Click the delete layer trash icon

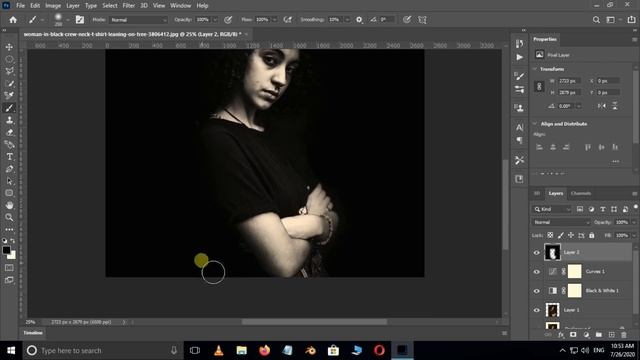[x=624, y=335]
